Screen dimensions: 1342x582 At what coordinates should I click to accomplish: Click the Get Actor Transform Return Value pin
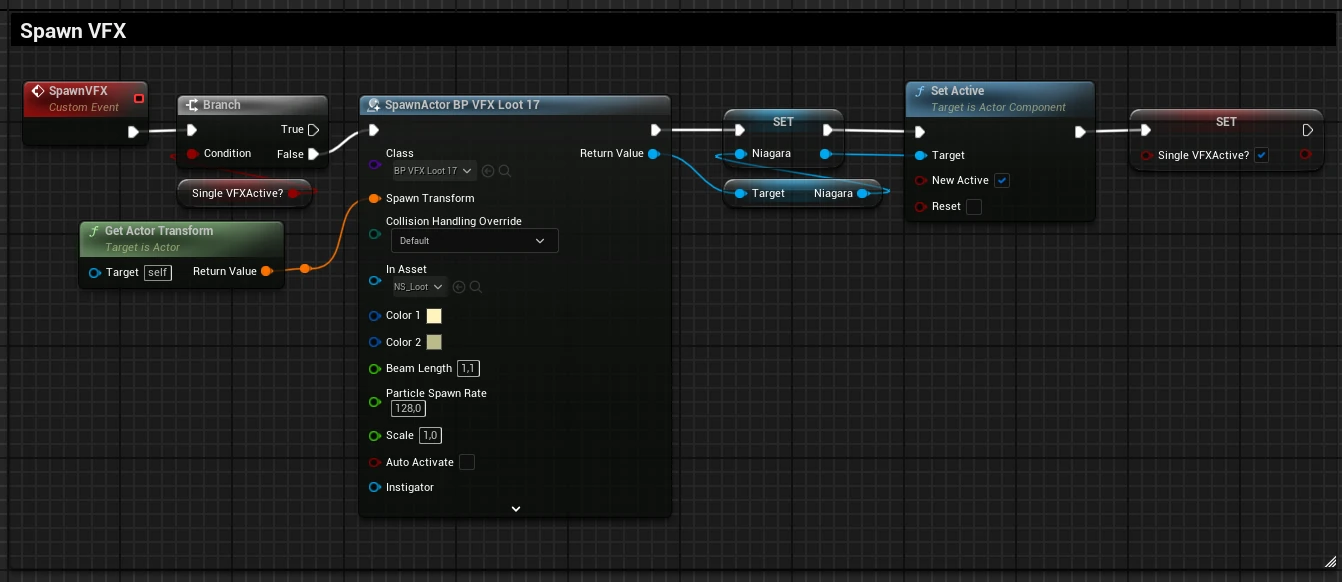[267, 271]
